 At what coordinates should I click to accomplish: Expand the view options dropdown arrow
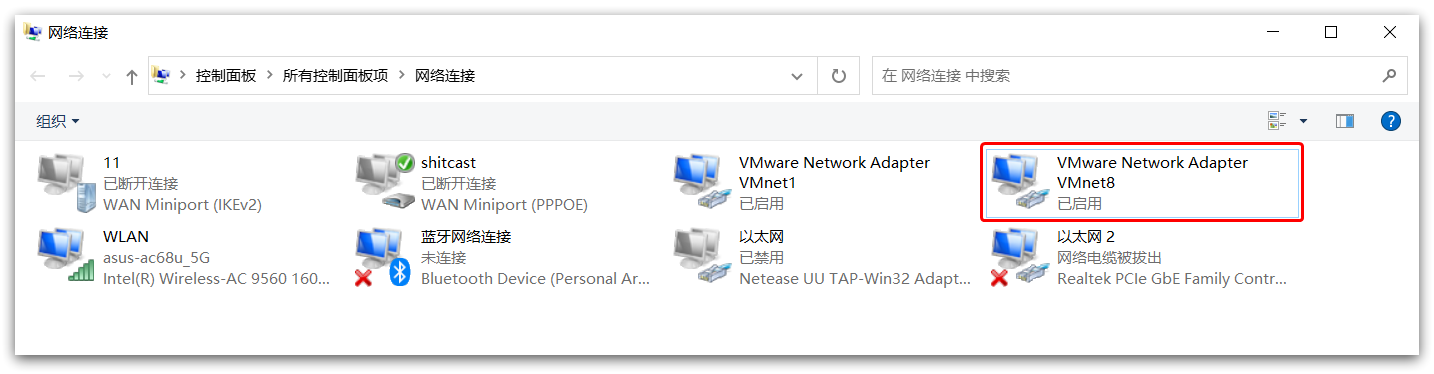coord(1303,121)
